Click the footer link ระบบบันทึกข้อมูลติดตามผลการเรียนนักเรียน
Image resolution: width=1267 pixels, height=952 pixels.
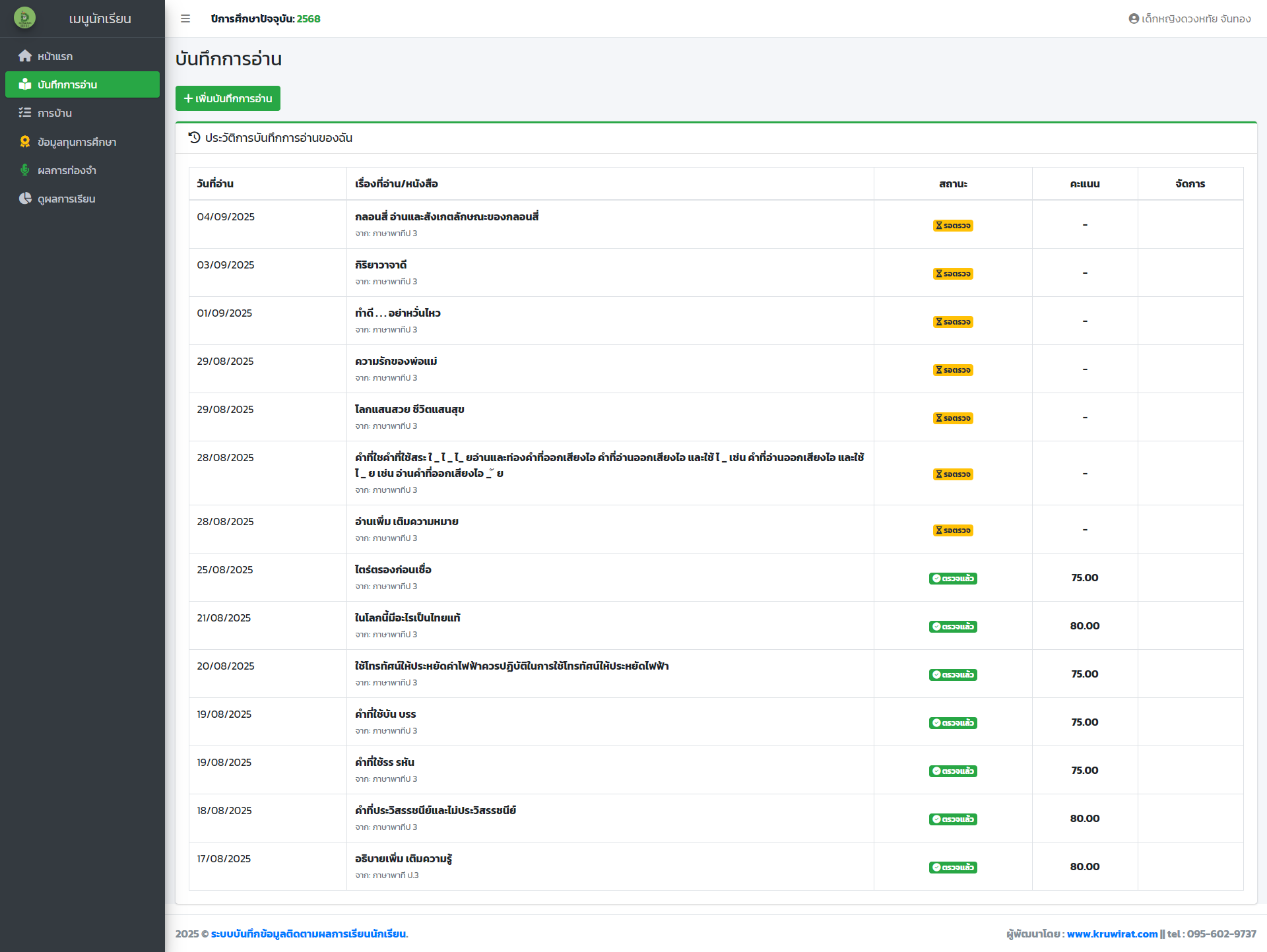(309, 934)
